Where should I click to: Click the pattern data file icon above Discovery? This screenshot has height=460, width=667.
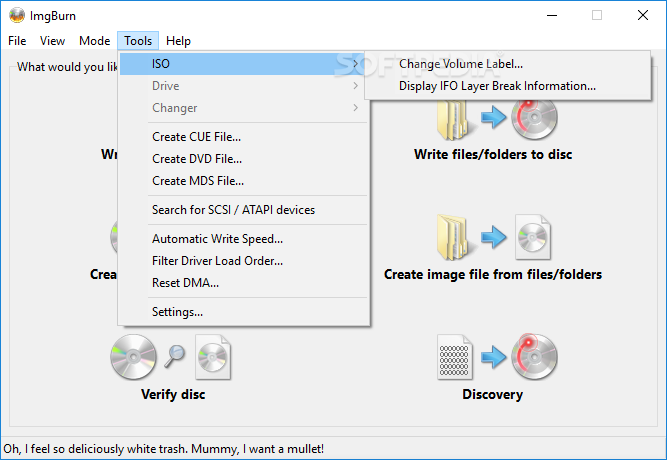point(455,357)
